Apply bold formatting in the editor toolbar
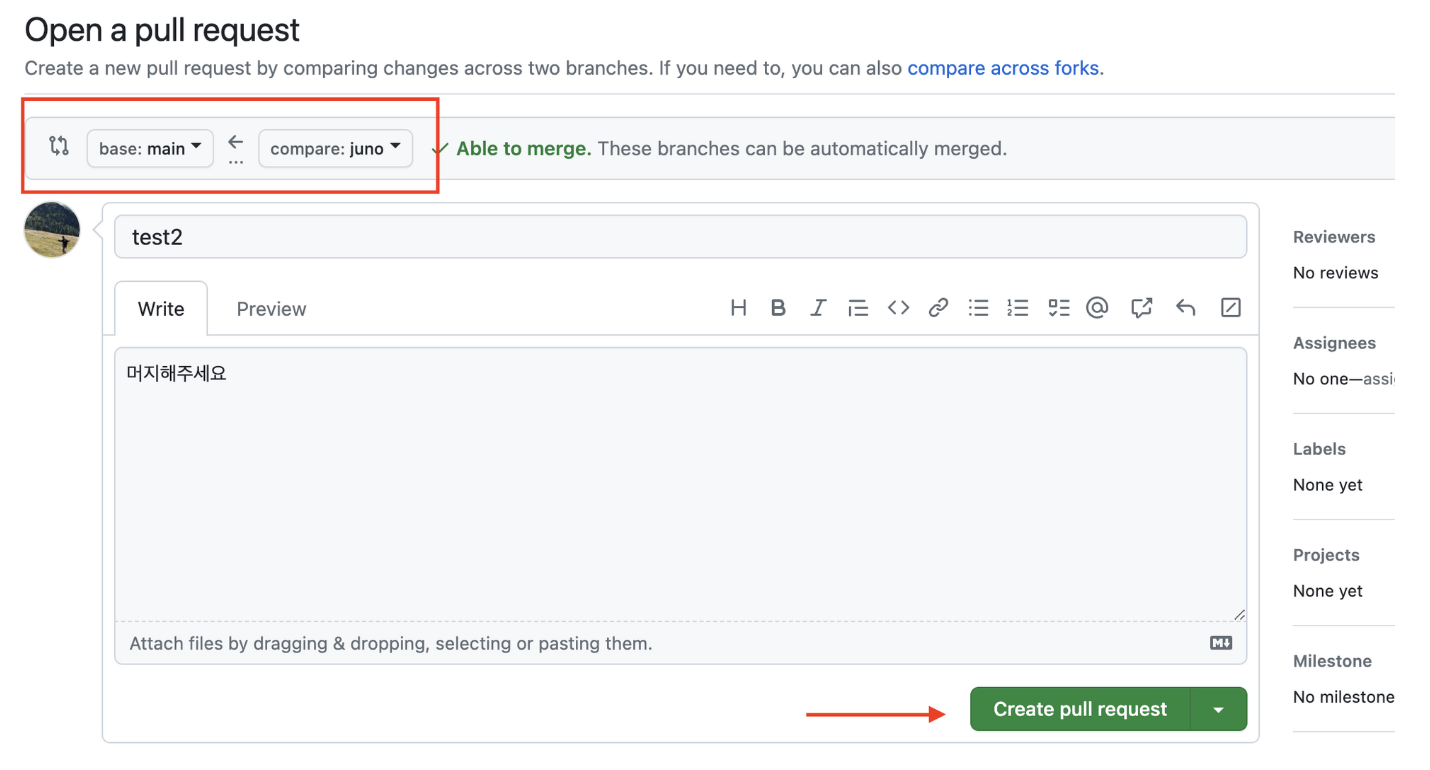Viewport: 1430px width, 770px height. click(778, 308)
